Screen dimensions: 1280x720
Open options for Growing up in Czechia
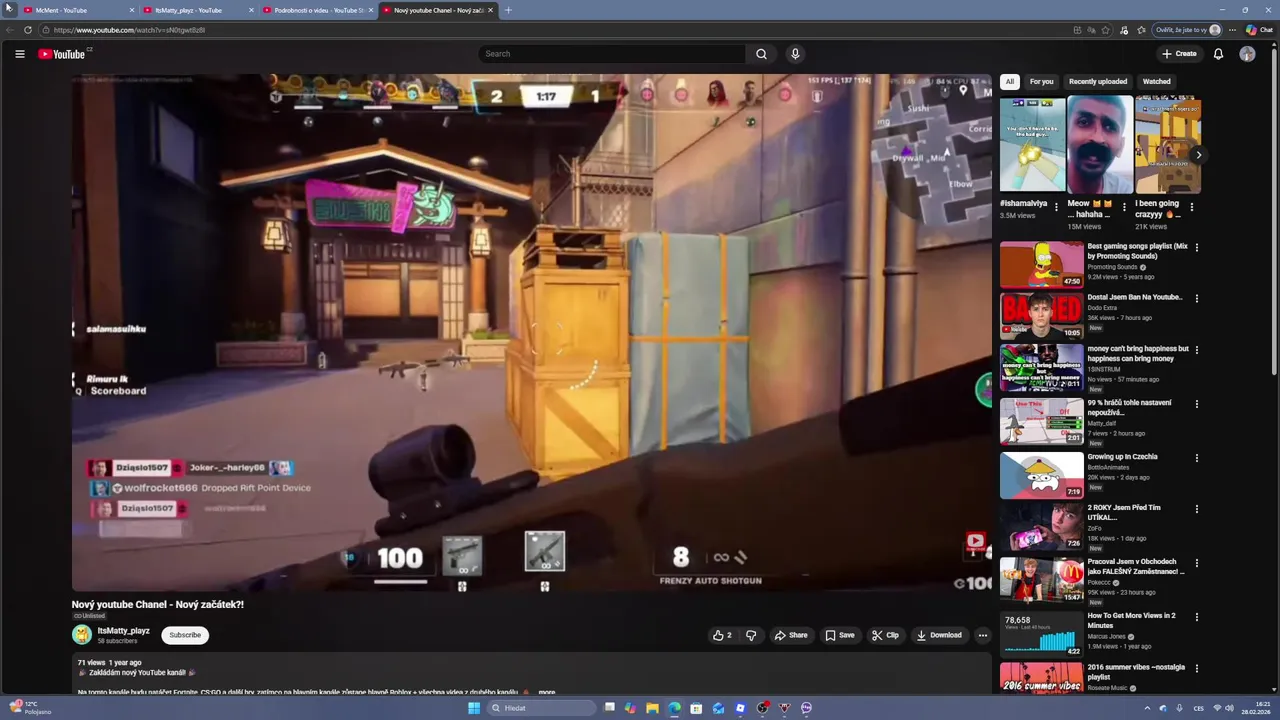coord(1197,458)
